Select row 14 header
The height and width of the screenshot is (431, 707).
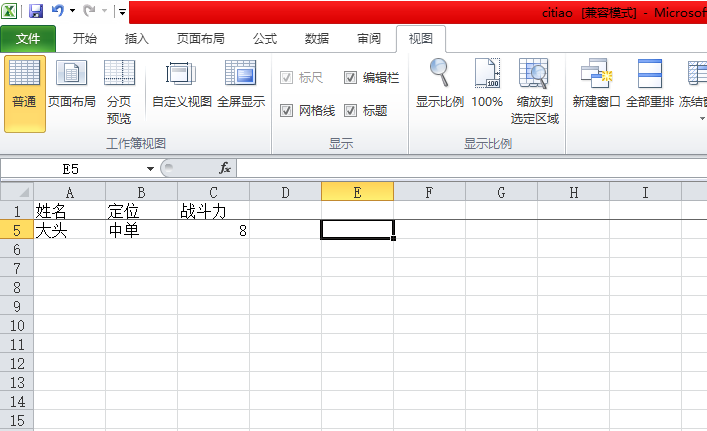coord(17,401)
